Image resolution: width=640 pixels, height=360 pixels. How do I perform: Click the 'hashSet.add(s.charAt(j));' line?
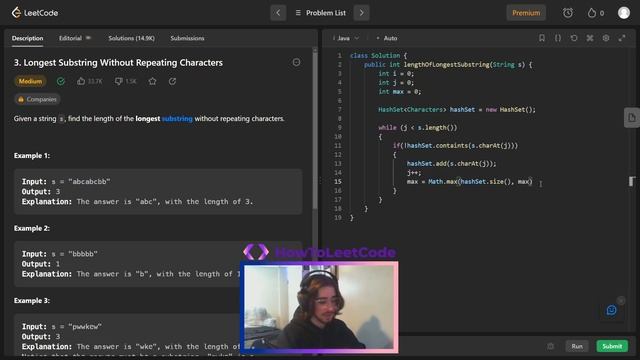451,164
